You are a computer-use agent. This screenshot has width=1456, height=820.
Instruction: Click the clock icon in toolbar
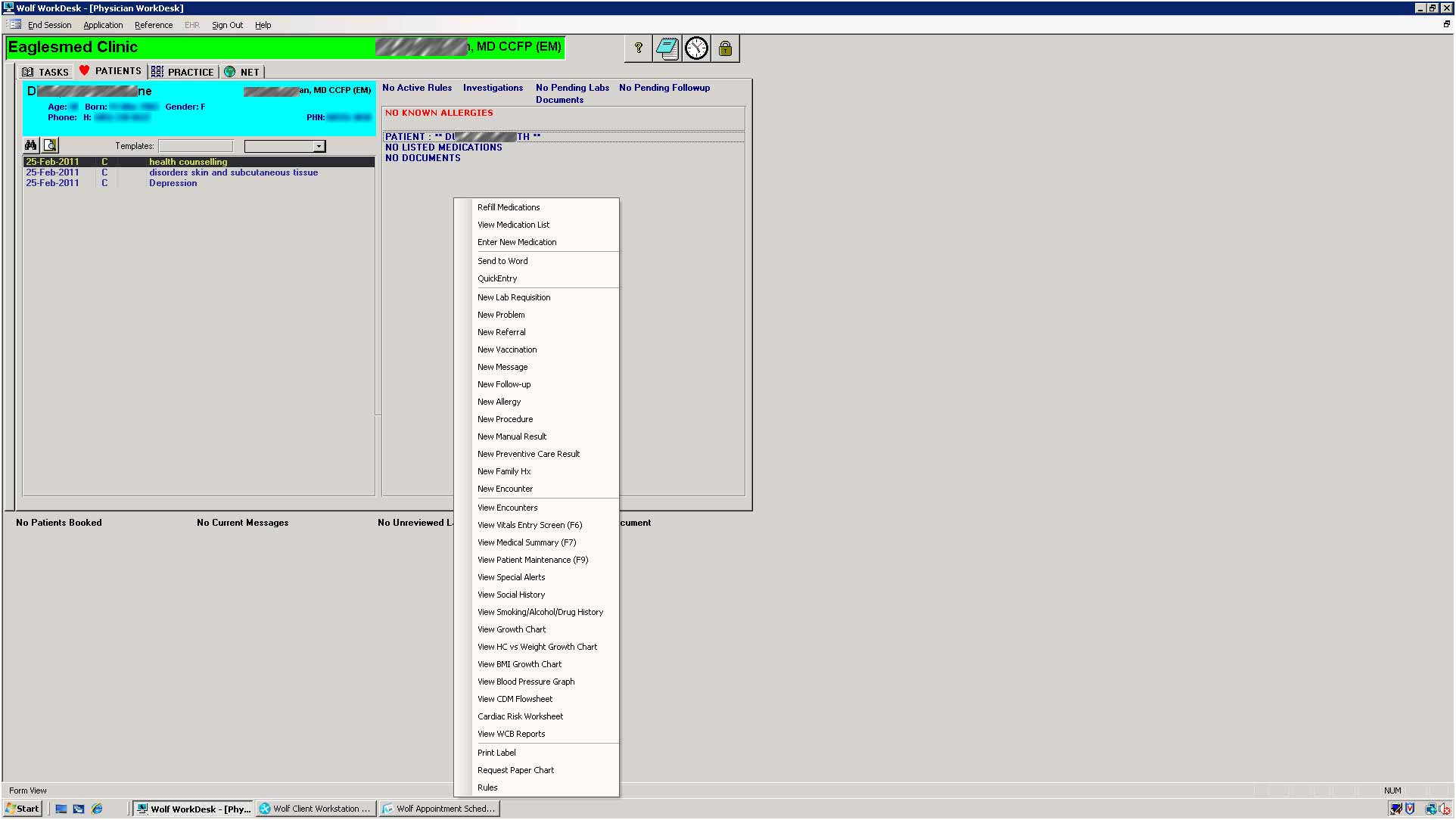(696, 48)
